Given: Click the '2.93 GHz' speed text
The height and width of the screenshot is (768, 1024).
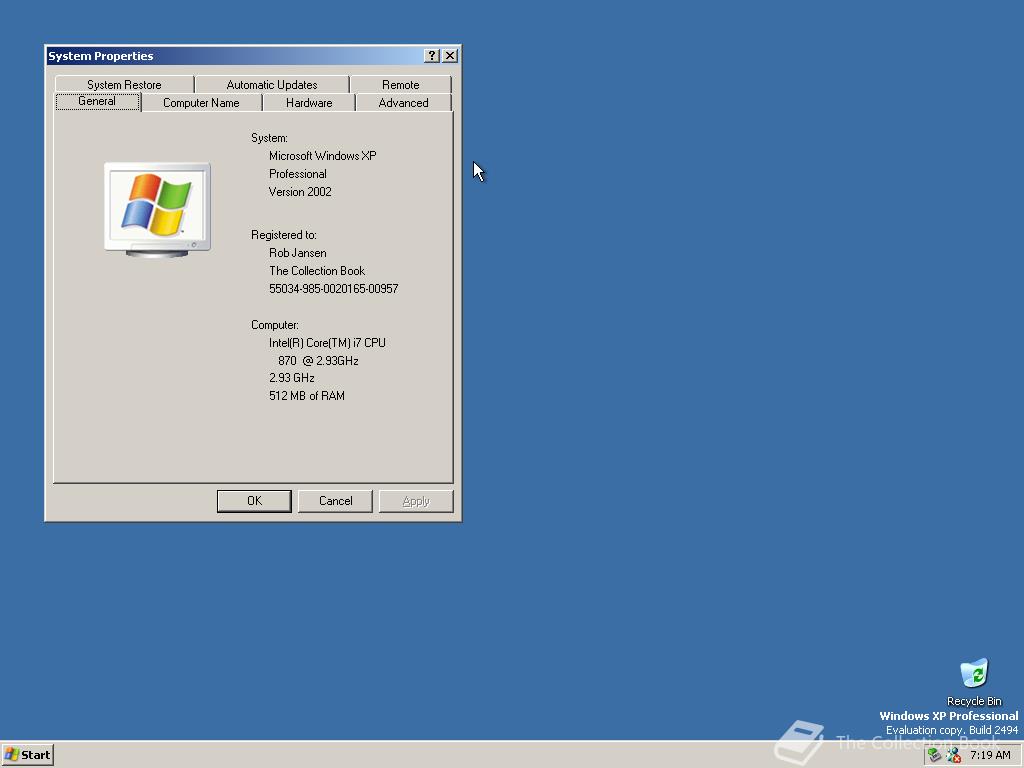Looking at the screenshot, I should pos(292,378).
